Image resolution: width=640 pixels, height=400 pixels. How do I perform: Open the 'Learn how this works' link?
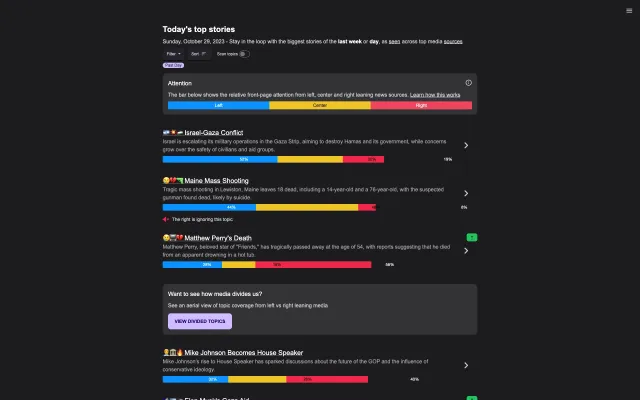(434, 94)
